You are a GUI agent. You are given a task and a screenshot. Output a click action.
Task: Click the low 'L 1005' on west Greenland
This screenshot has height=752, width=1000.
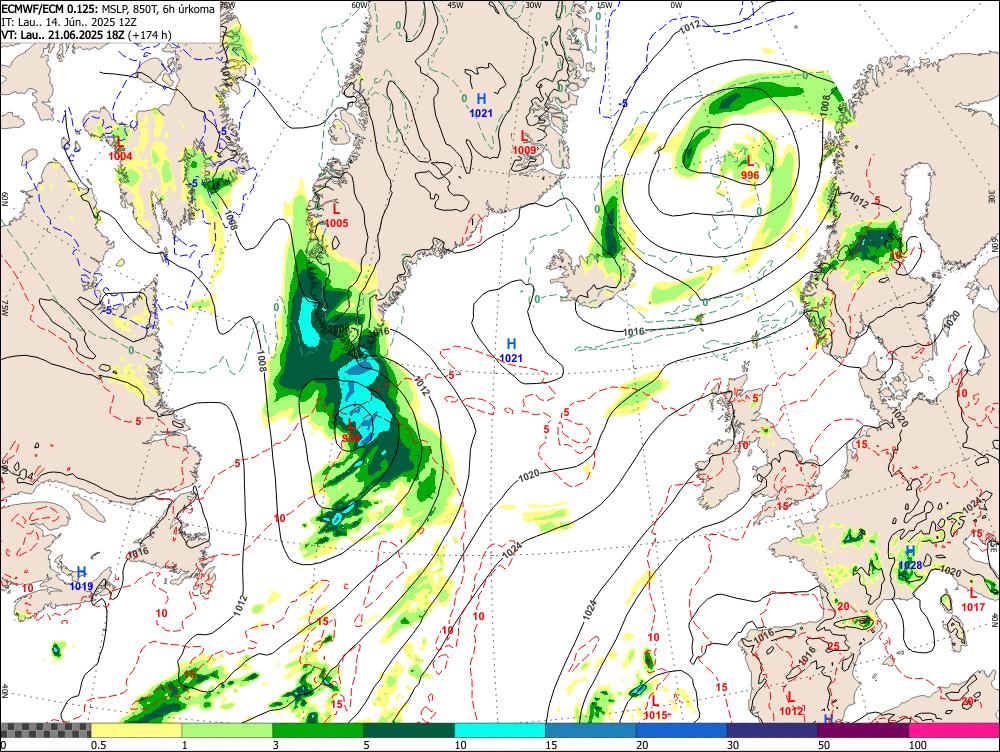pos(336,215)
